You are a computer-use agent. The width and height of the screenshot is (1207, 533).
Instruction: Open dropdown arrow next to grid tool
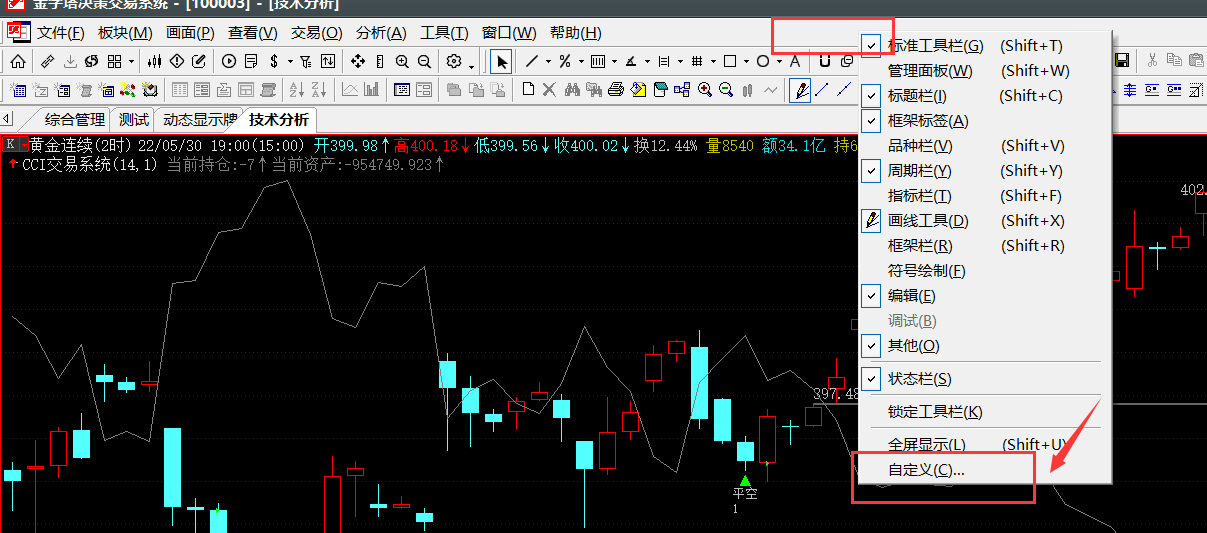click(713, 62)
